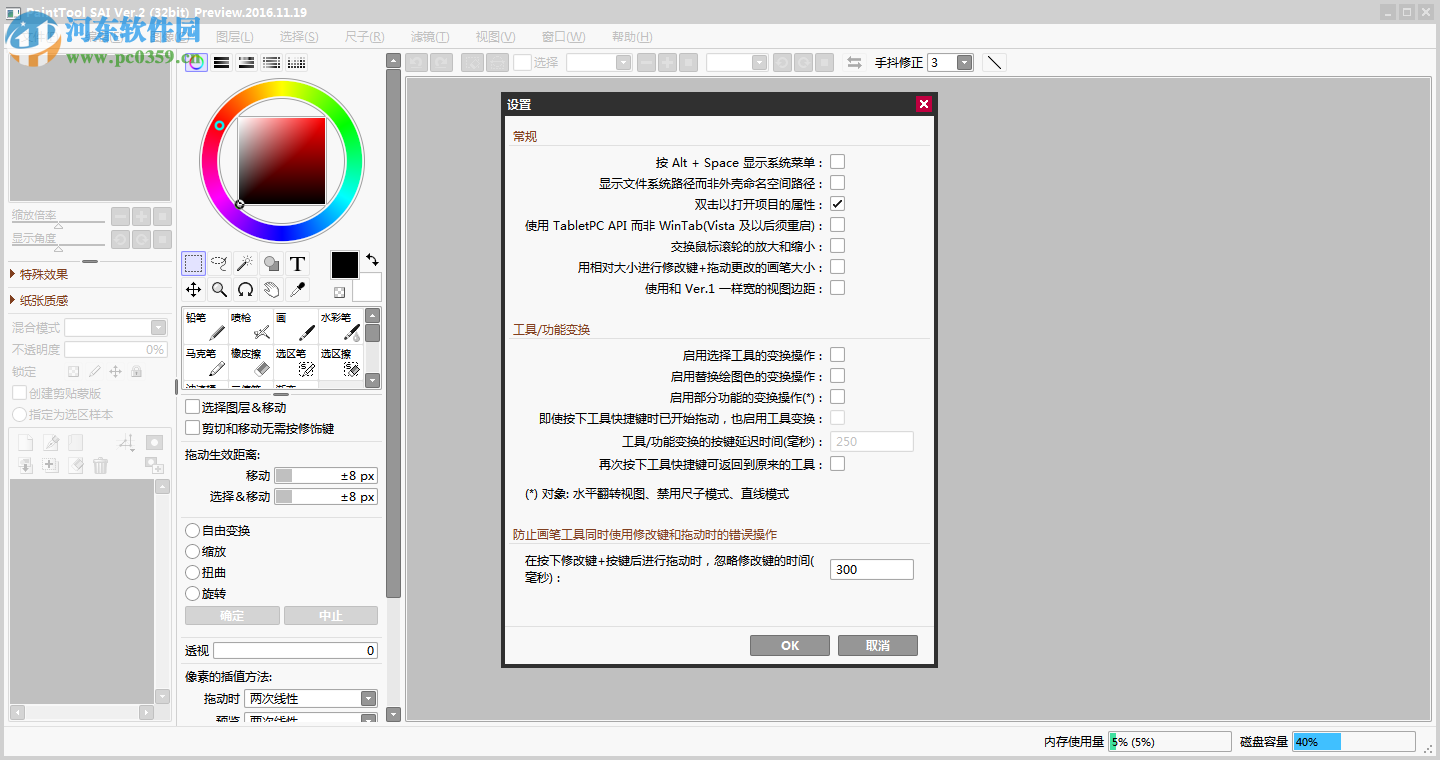Screen dimensions: 1440x760
Task: Select the 旋转 transform radio button
Action: [x=192, y=593]
